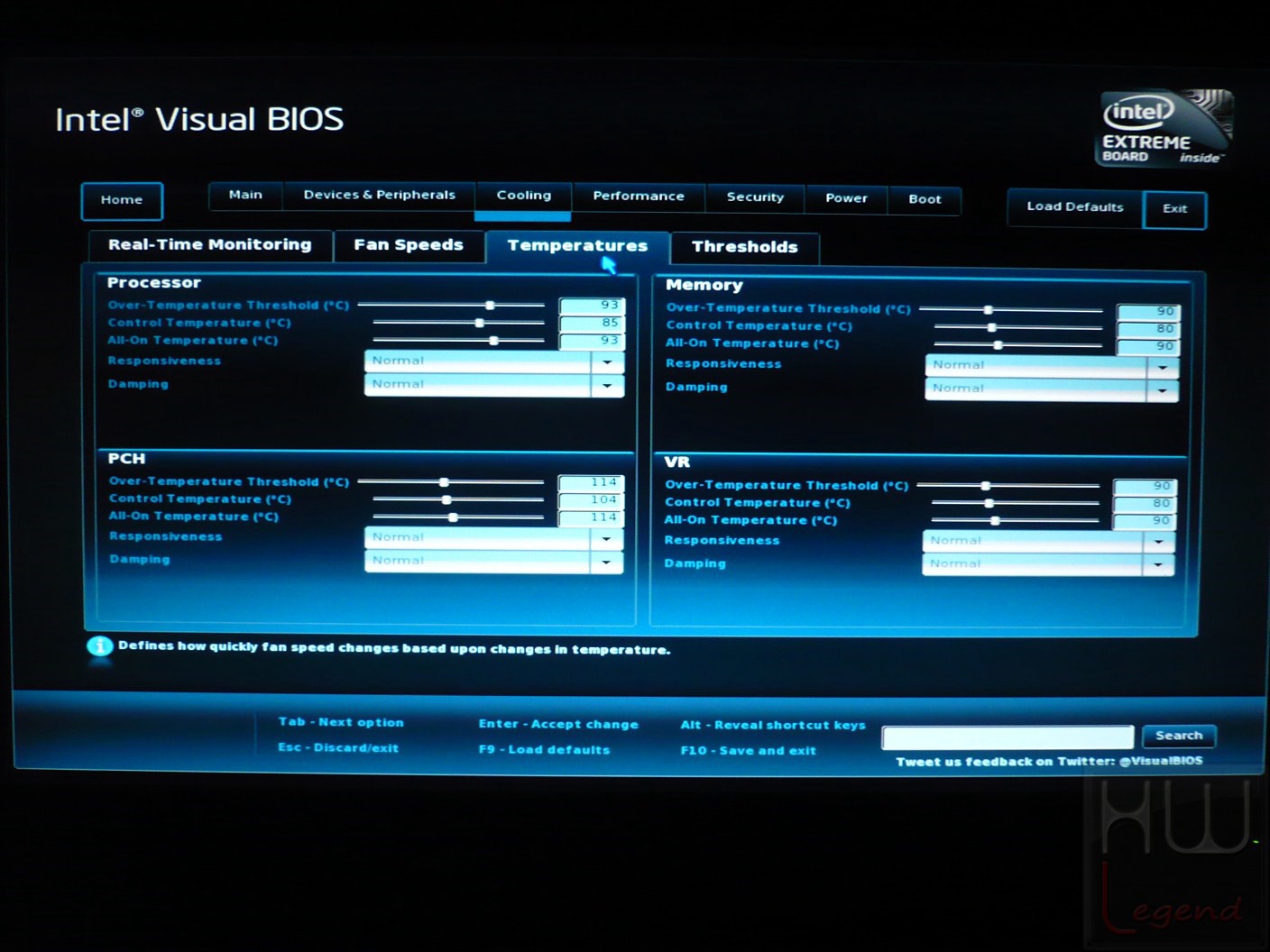Open the Thresholds sub-tab
The image size is (1270, 952).
pyautogui.click(x=745, y=247)
